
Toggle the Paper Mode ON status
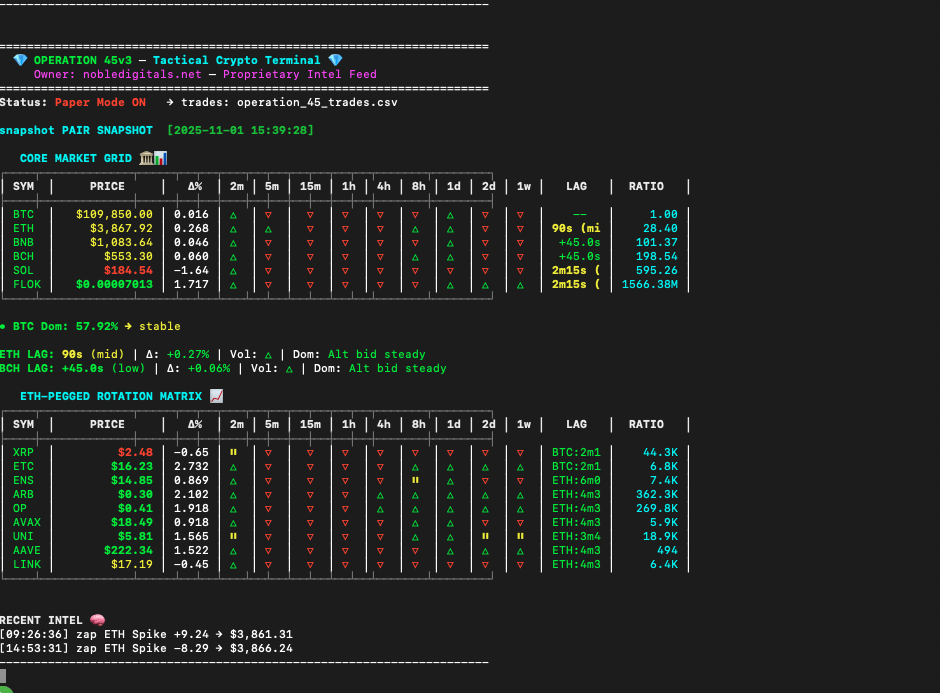100,102
